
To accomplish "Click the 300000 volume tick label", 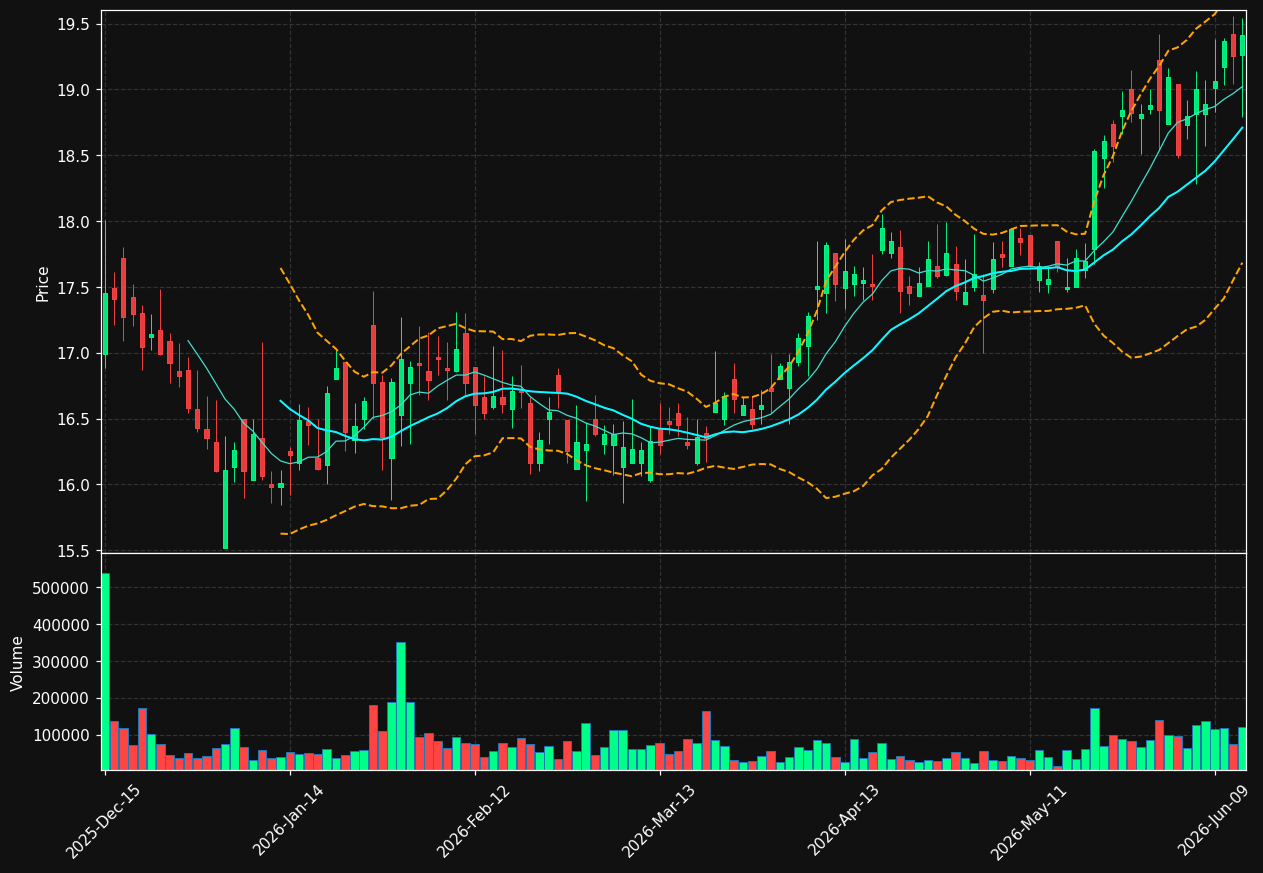I will click(61, 662).
